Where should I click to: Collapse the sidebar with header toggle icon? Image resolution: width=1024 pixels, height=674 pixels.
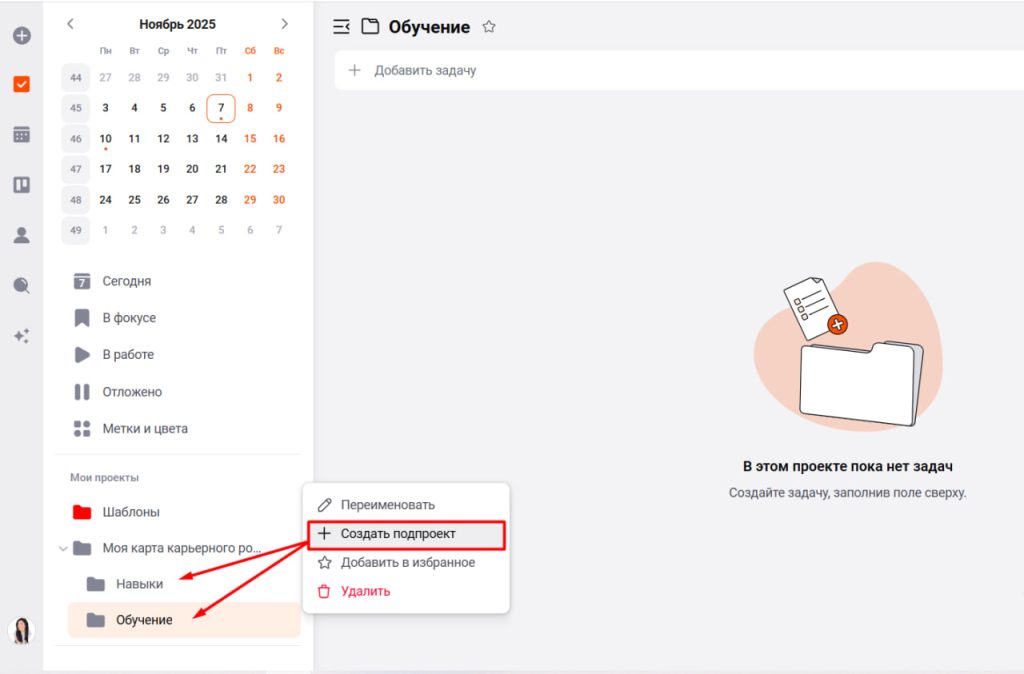pyautogui.click(x=341, y=27)
